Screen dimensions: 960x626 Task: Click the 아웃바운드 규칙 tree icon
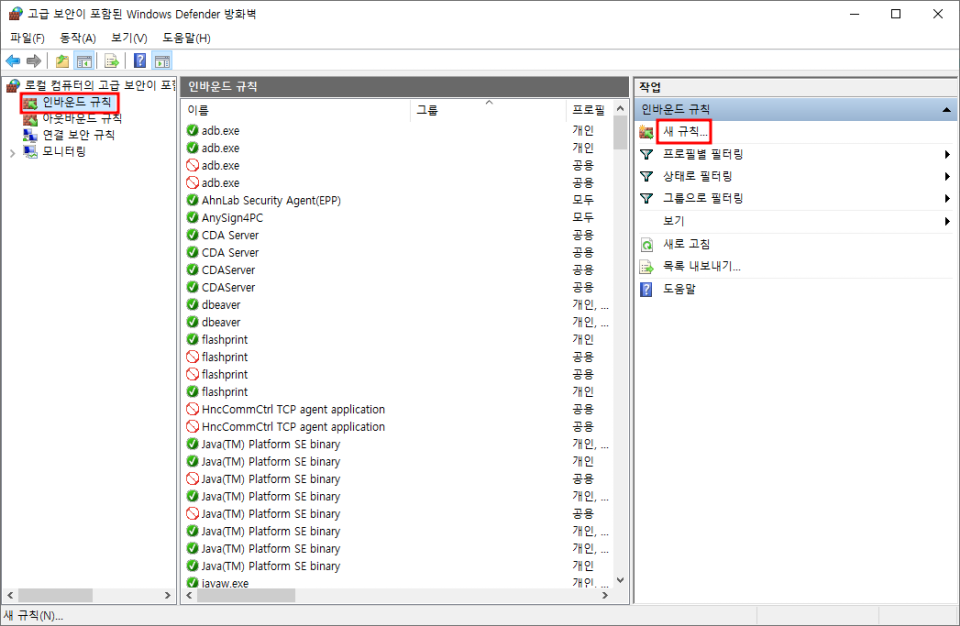[30, 118]
